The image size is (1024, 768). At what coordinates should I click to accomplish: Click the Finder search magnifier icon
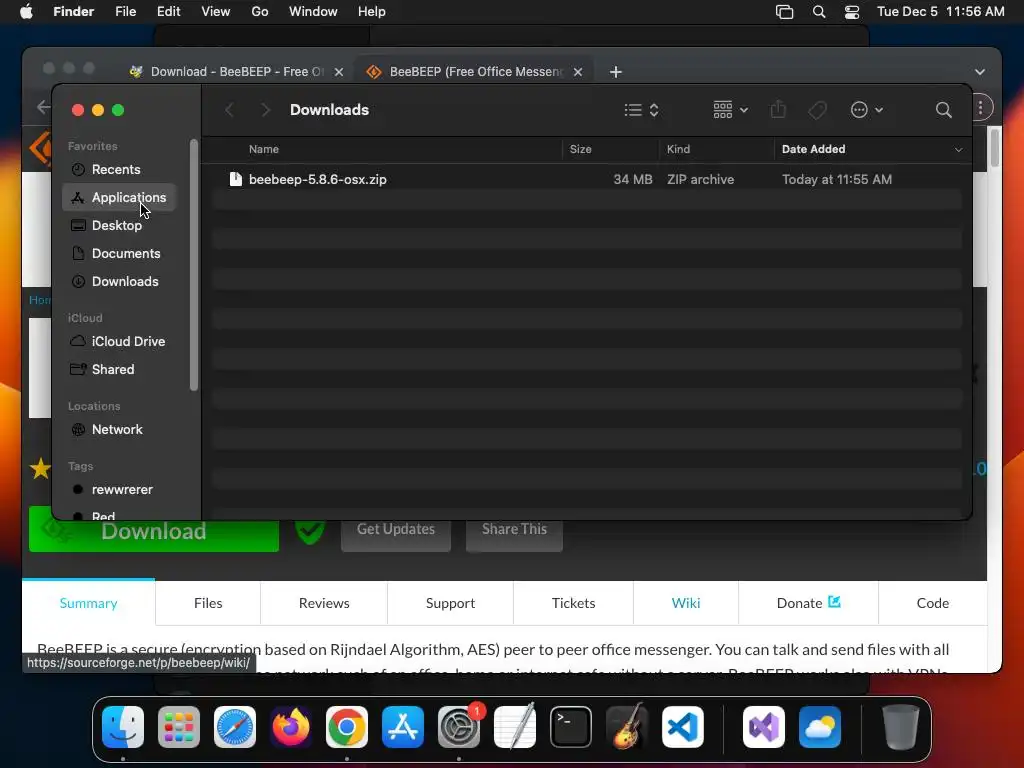943,110
